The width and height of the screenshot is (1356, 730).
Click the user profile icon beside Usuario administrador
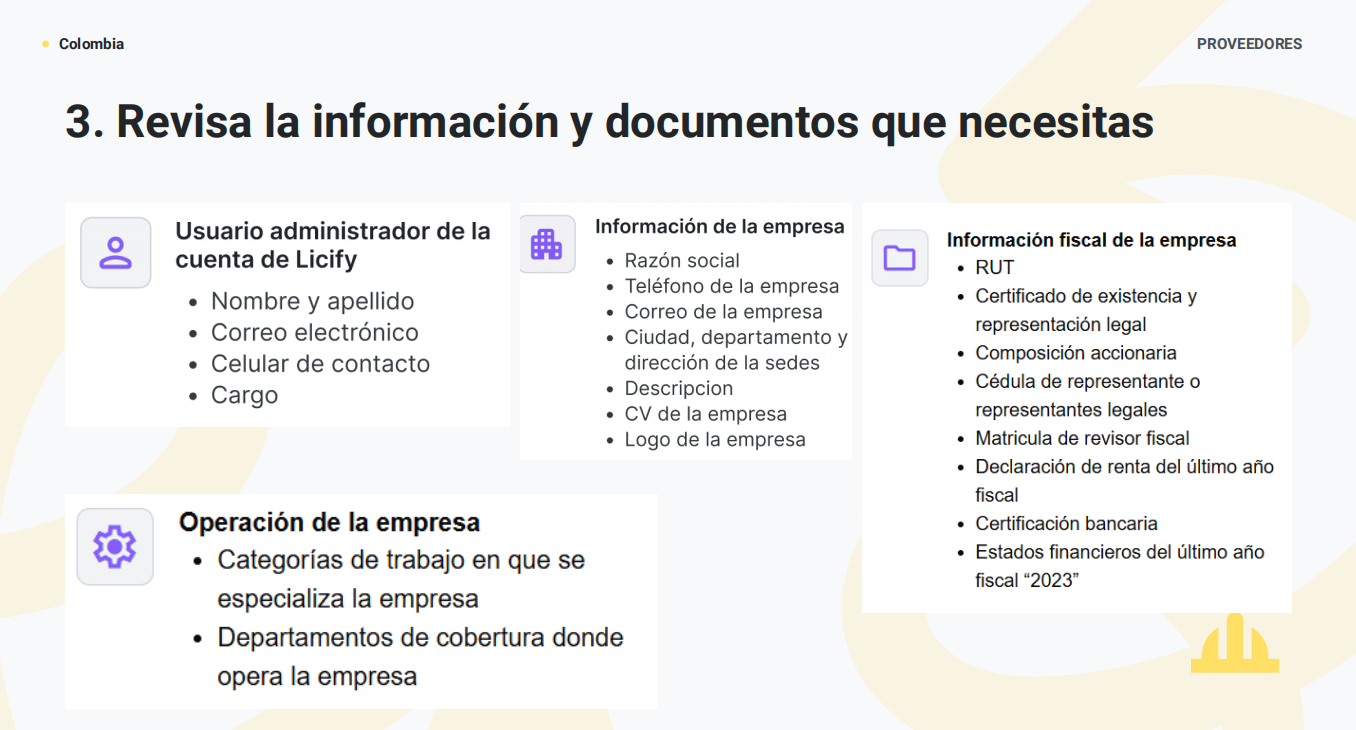(116, 253)
